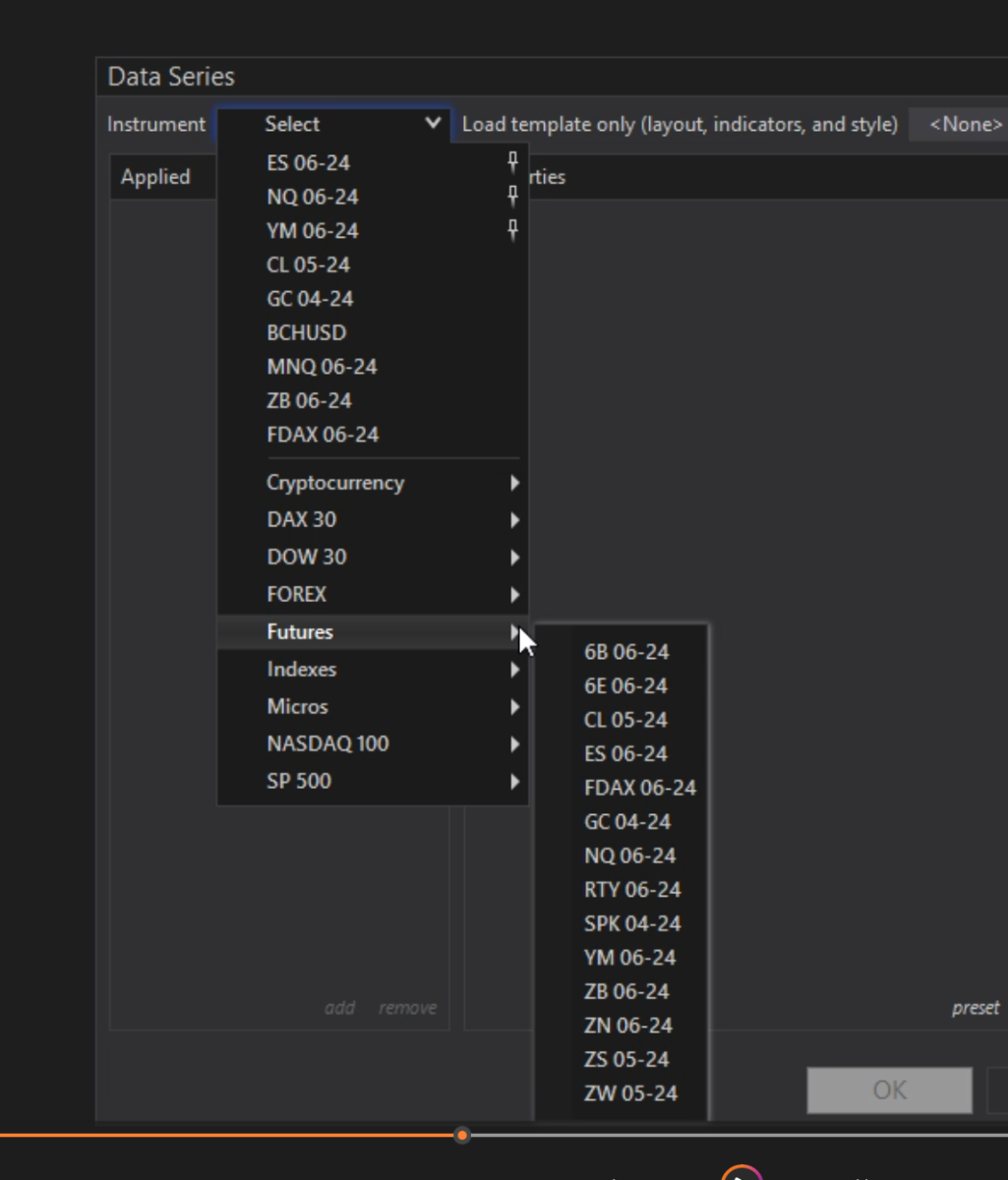
Task: Choose YM 06-24 in Futures submenu
Action: tap(622, 958)
